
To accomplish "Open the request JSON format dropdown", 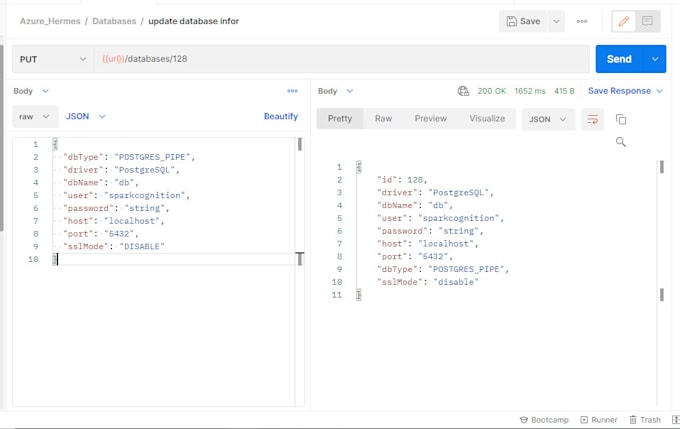I will pyautogui.click(x=85, y=116).
